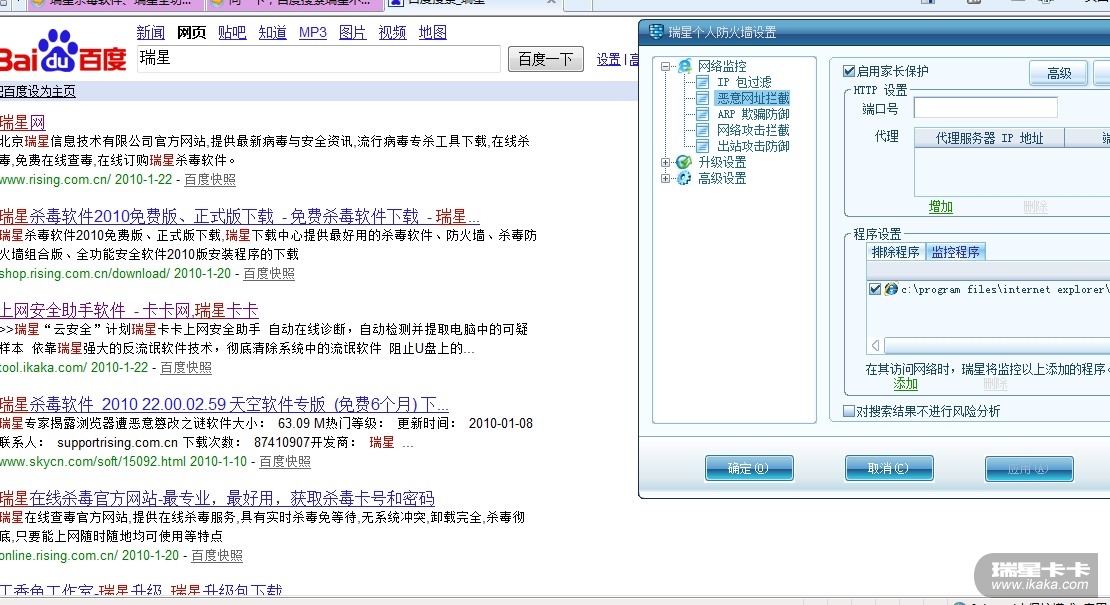Select ARP 欺骗防御 tree item

pyautogui.click(x=753, y=114)
